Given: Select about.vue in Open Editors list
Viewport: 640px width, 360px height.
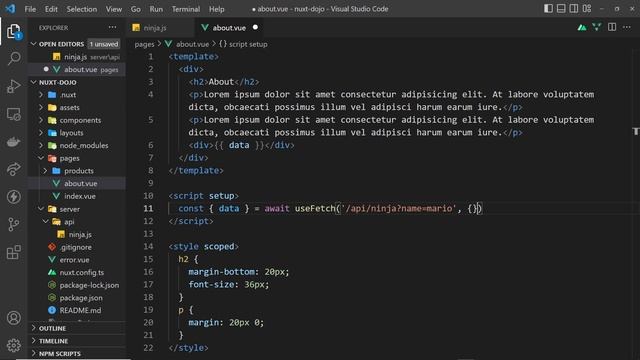Looking at the screenshot, I should 77,69.
